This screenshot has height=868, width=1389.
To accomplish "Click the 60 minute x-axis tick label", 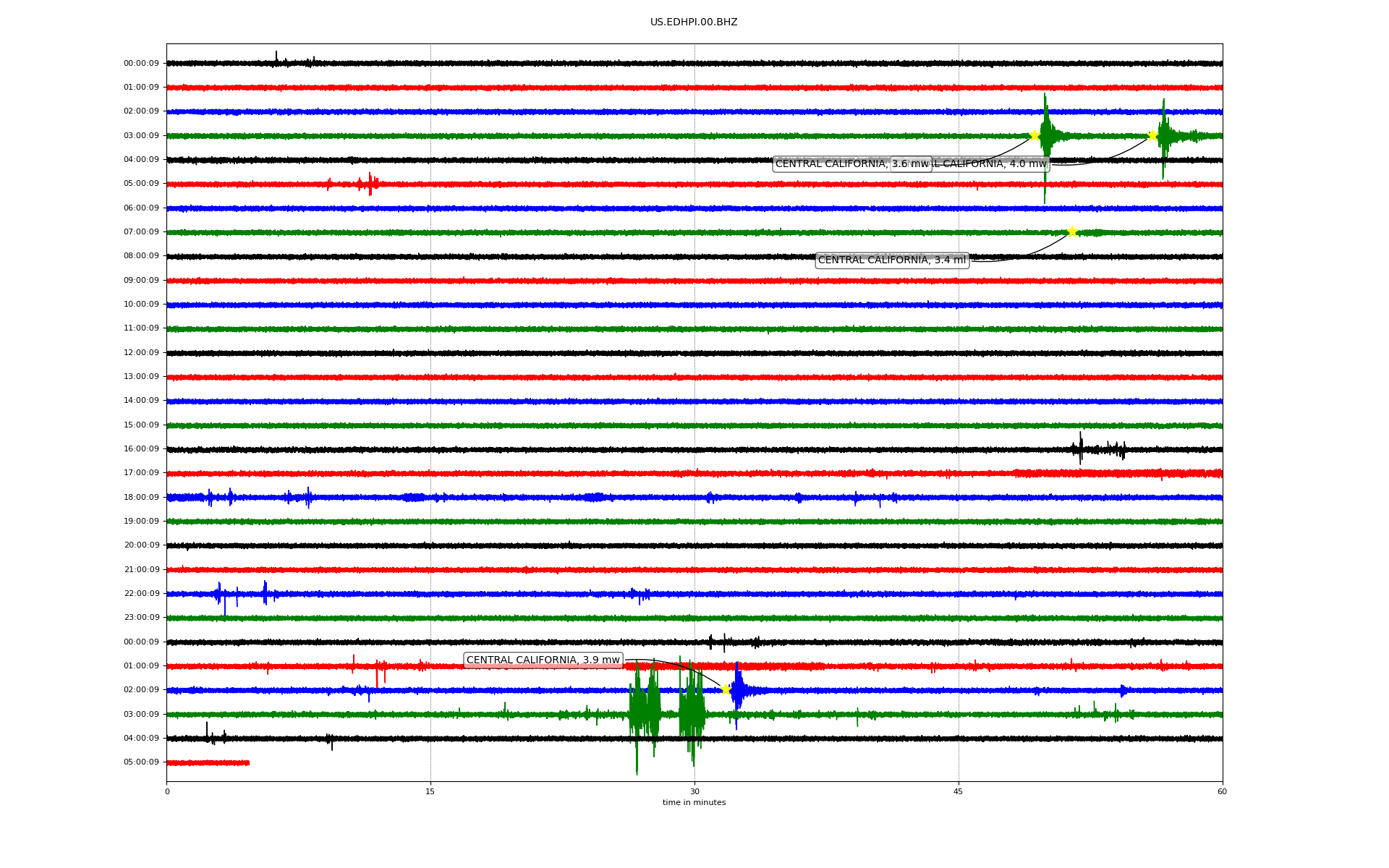I will click(x=1221, y=791).
